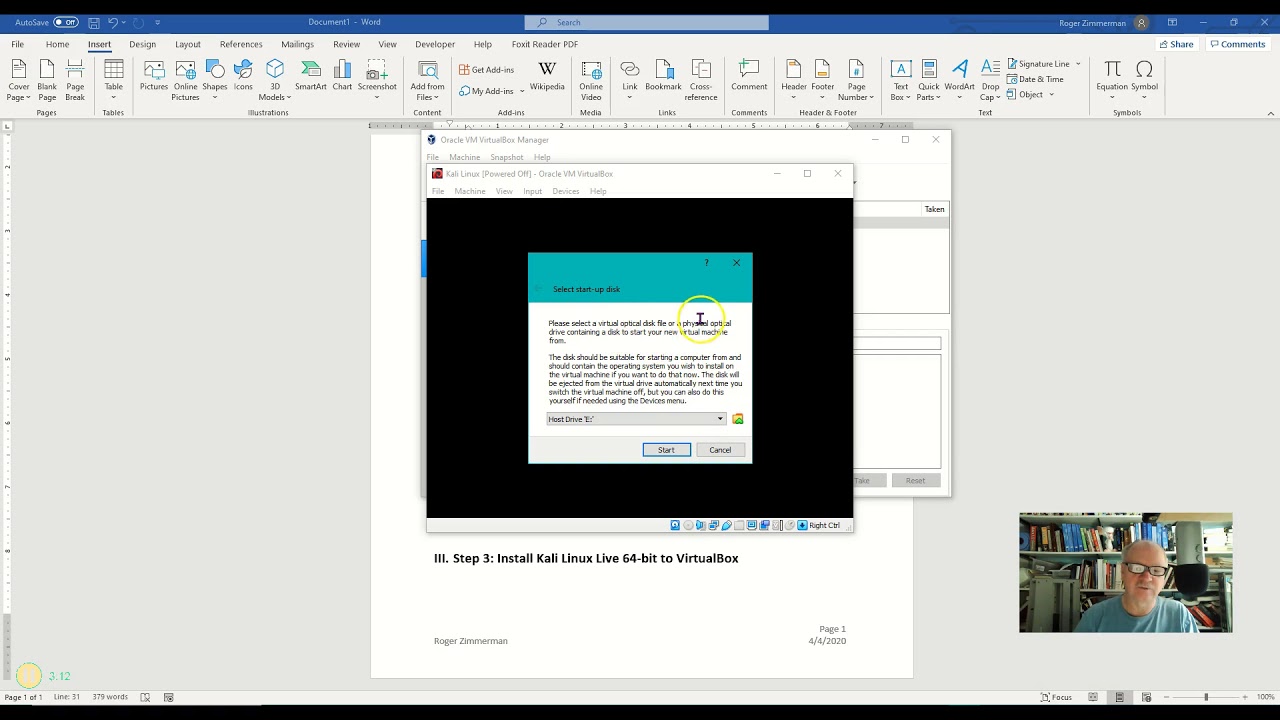Insert Date & Time
The height and width of the screenshot is (720, 1280).
tap(1035, 79)
